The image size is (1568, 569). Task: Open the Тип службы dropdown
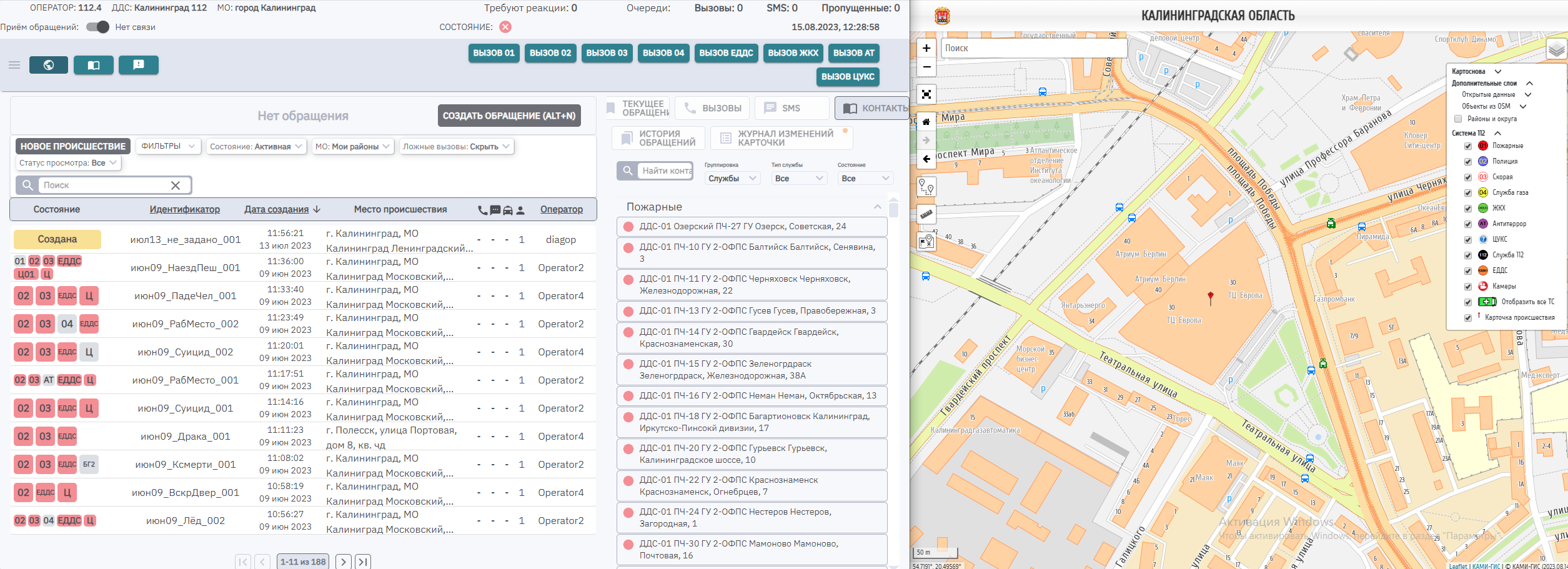coord(799,179)
